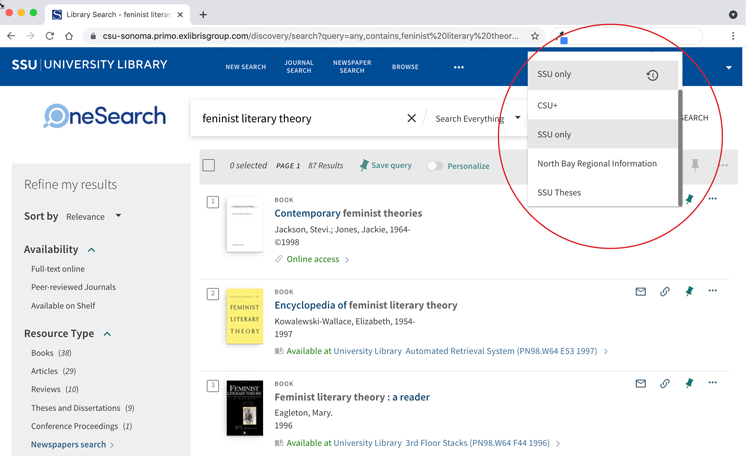
Task: Open Contemporary feminist theories title link
Action: tap(348, 213)
